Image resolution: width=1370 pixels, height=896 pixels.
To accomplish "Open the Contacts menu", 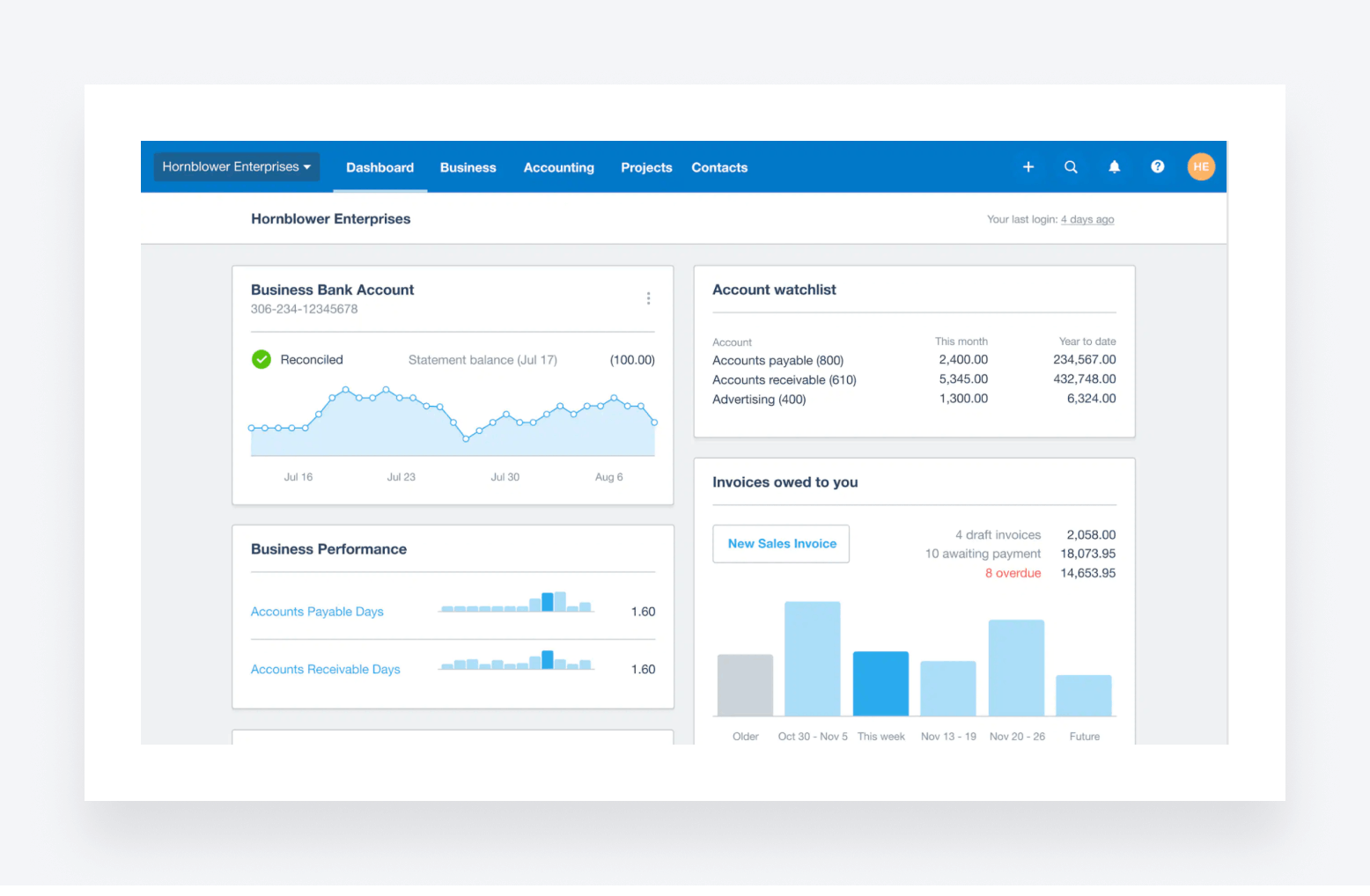I will point(719,167).
